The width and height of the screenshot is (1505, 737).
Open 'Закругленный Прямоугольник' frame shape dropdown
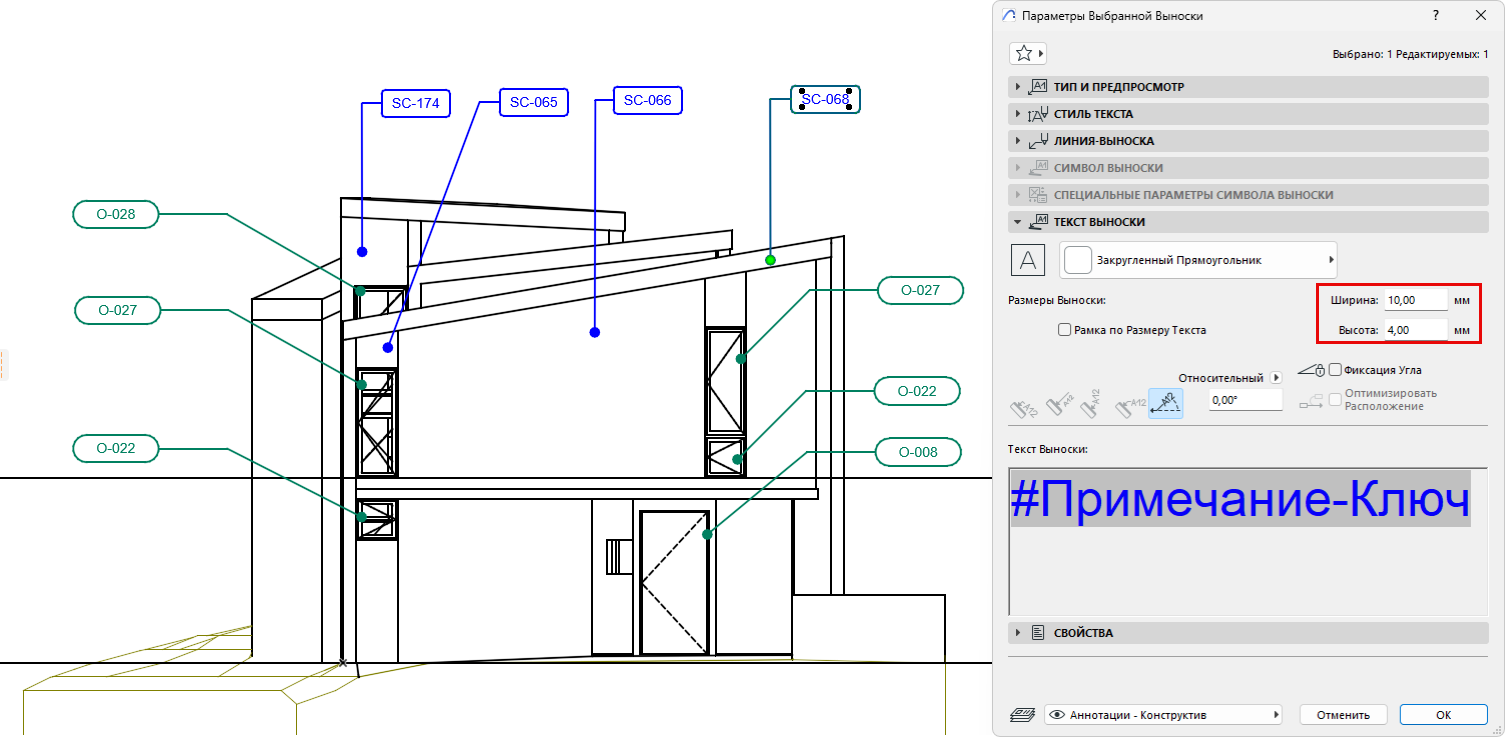[1198, 260]
